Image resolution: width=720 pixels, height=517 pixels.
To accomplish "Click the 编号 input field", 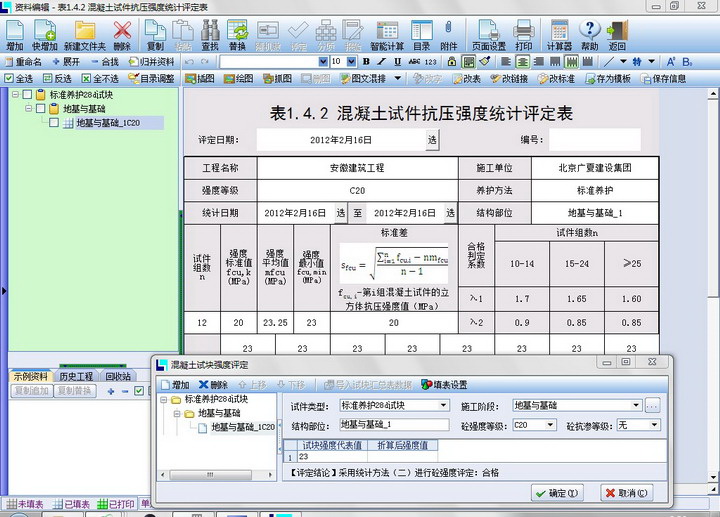I will click(595, 140).
